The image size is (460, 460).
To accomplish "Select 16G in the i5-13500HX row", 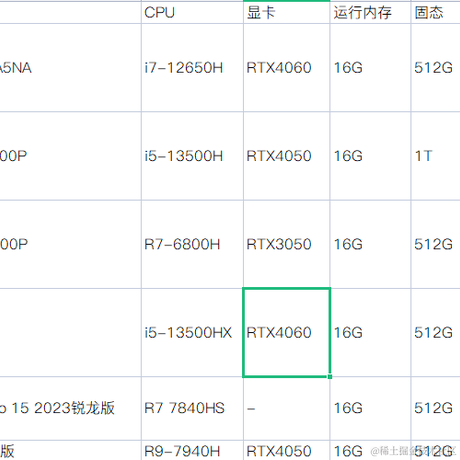I will pos(370,333).
